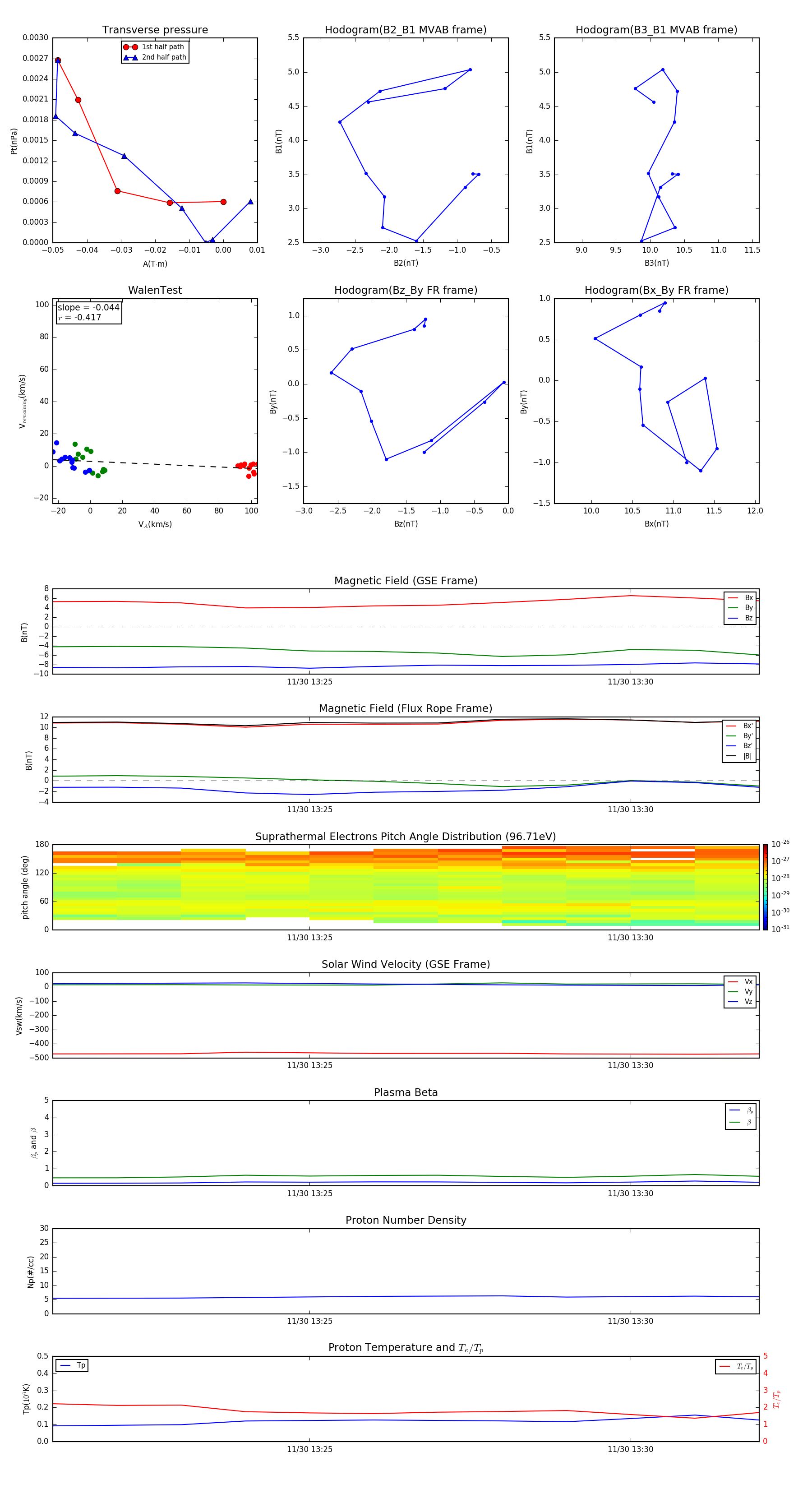This screenshot has width=812, height=1489.
Task: Select the Vy legend entry
Action: pyautogui.click(x=740, y=991)
